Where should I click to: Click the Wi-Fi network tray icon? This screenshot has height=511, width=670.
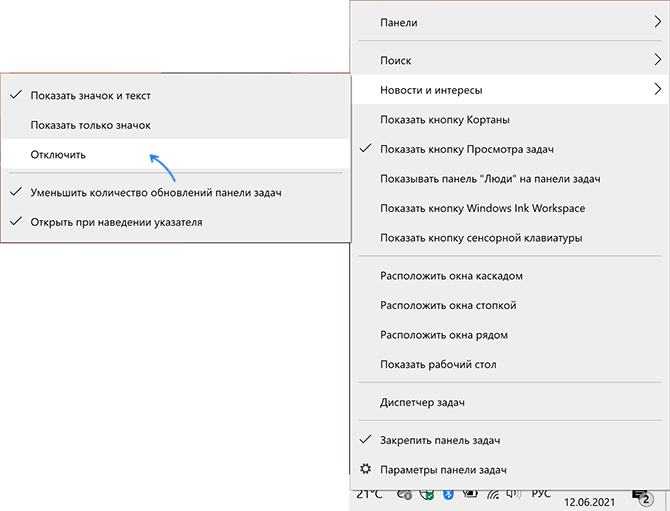coord(491,494)
